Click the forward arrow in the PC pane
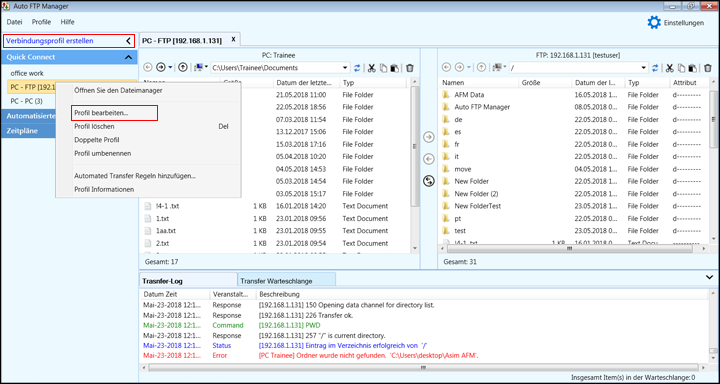 [161, 68]
